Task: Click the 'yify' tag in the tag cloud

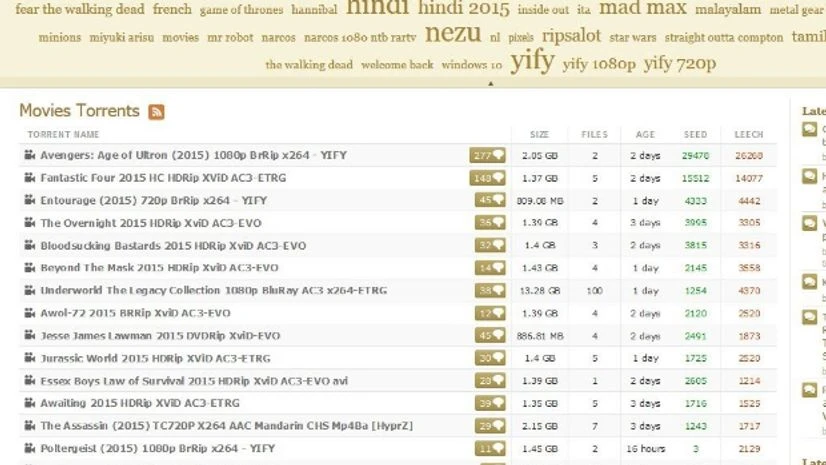Action: tap(533, 61)
